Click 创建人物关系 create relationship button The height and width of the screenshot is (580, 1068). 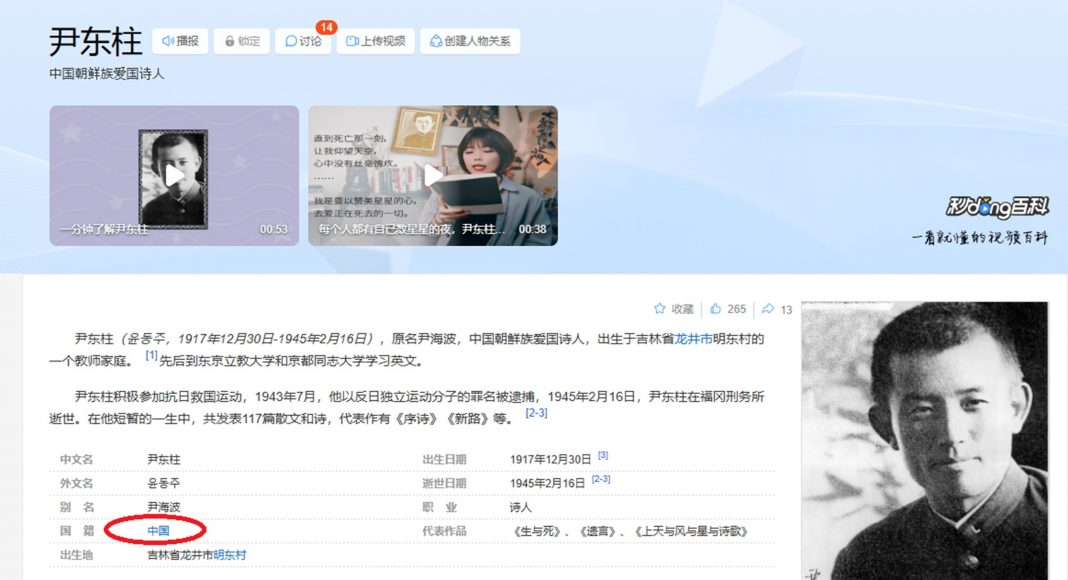click(470, 41)
